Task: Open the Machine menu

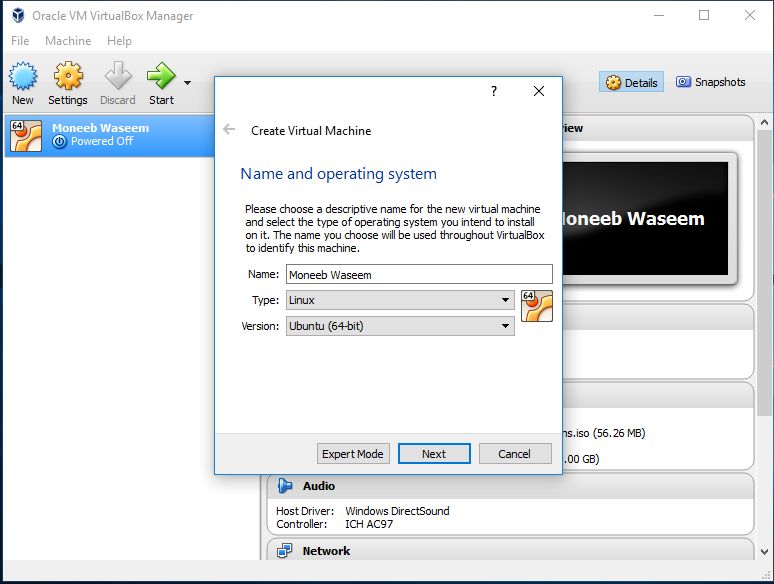Action: pyautogui.click(x=68, y=40)
